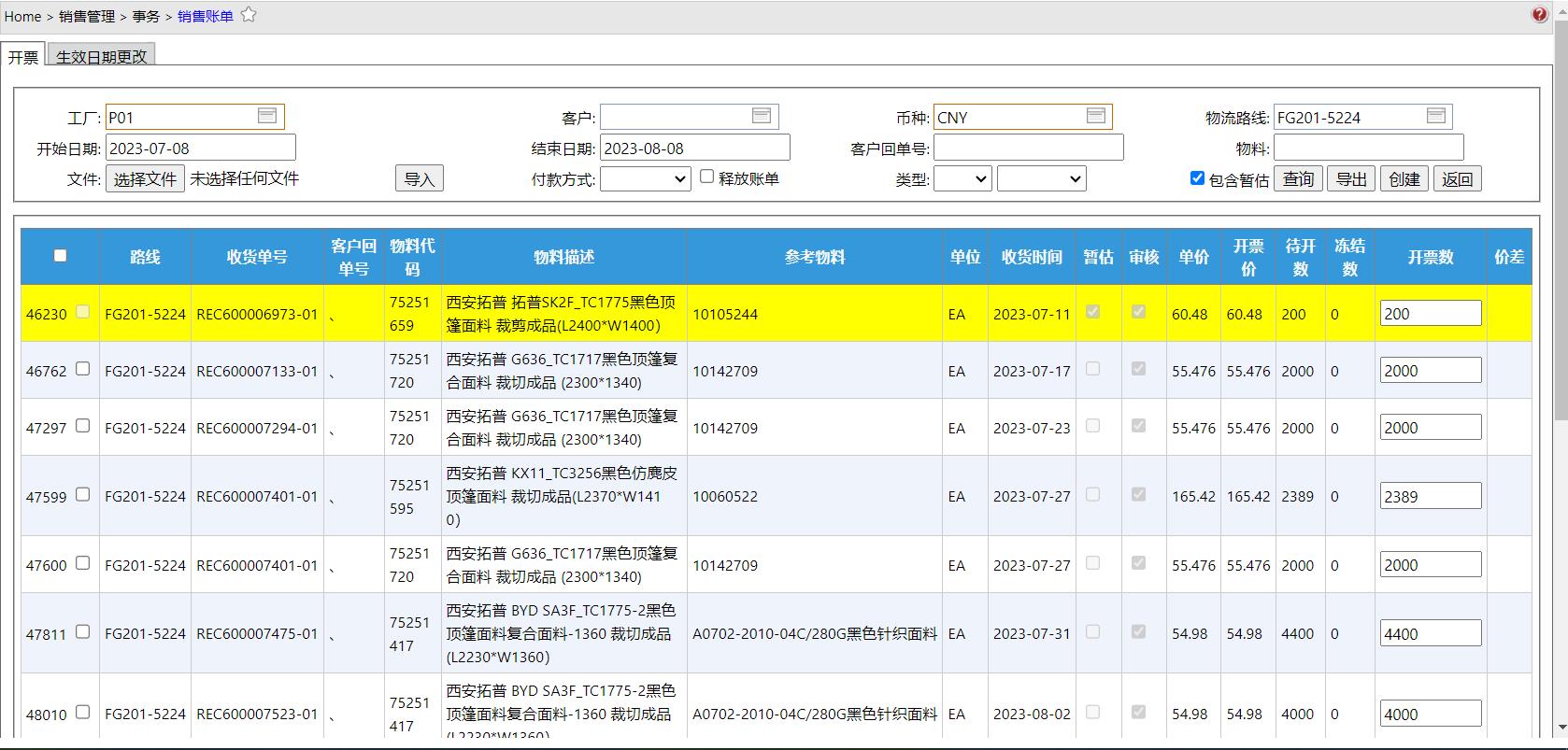The width and height of the screenshot is (1568, 750).
Task: Tick the select-all checkbox in table header
Action: click(x=61, y=255)
